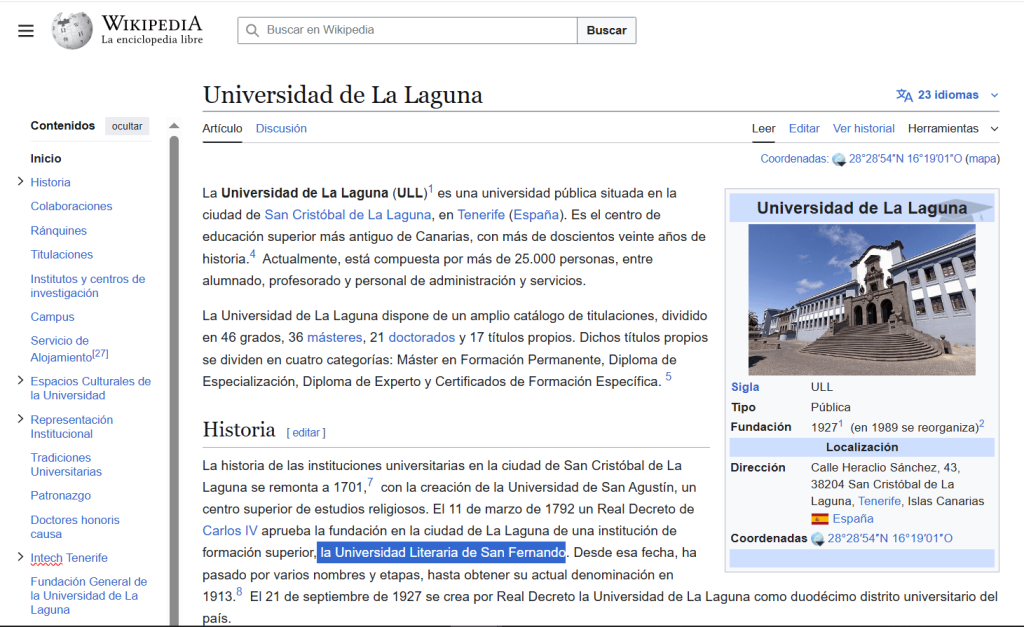This screenshot has width=1024, height=627.
Task: Jump to Representación Institucional section
Action: [72, 426]
